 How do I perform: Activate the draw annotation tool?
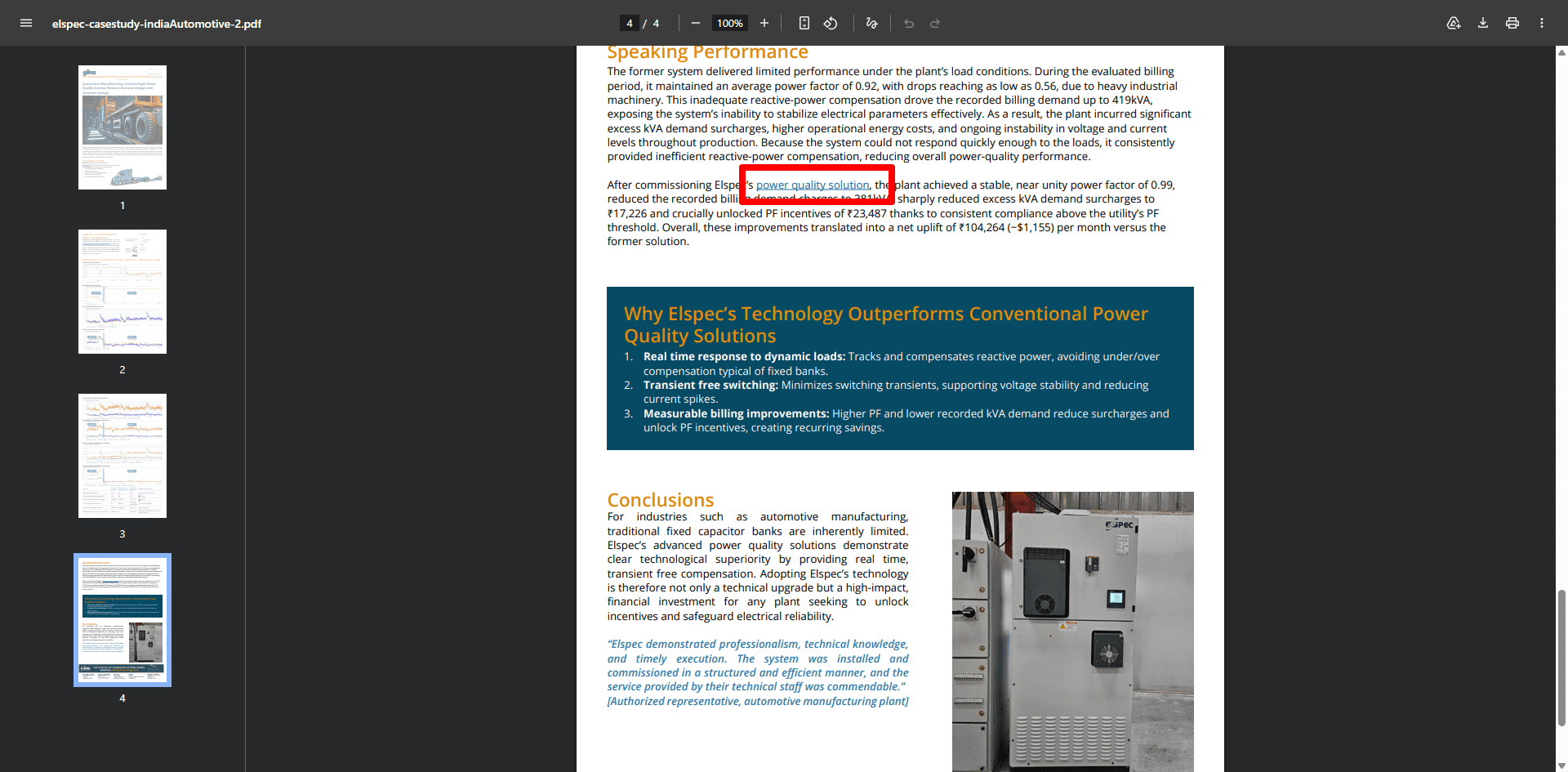pos(872,23)
